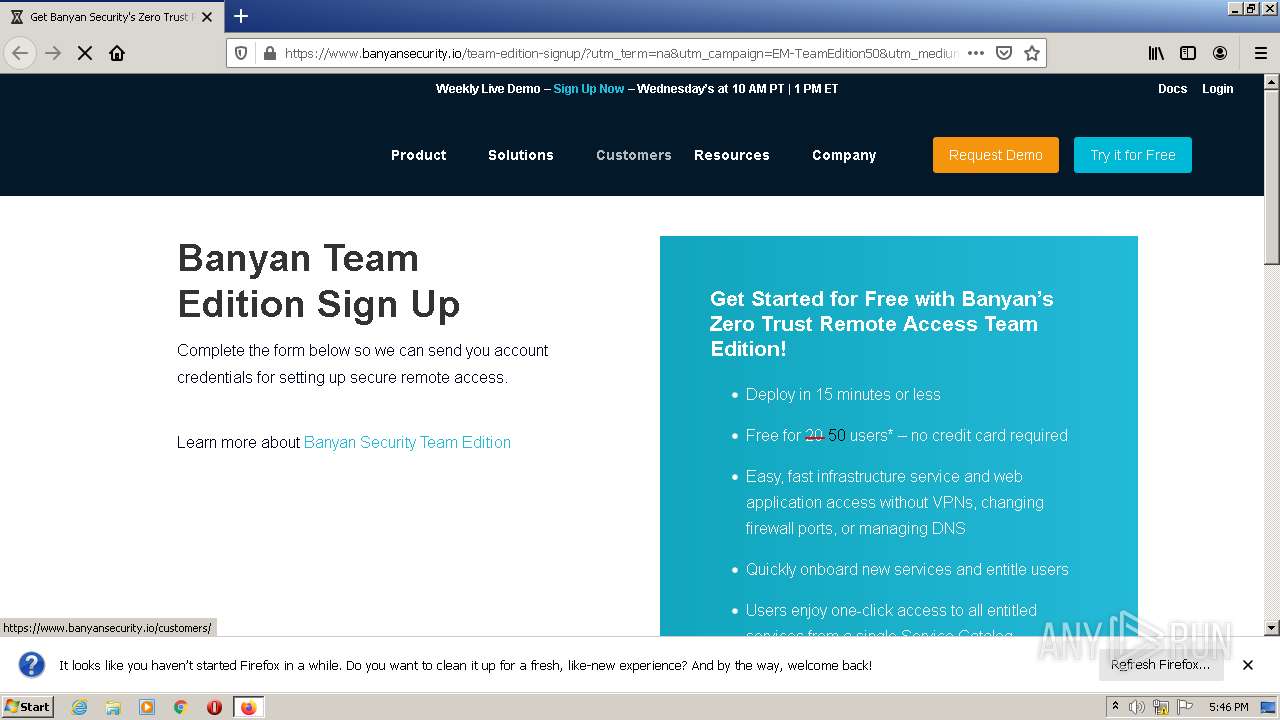Click the Request Demo button
This screenshot has width=1280, height=720.
point(996,155)
